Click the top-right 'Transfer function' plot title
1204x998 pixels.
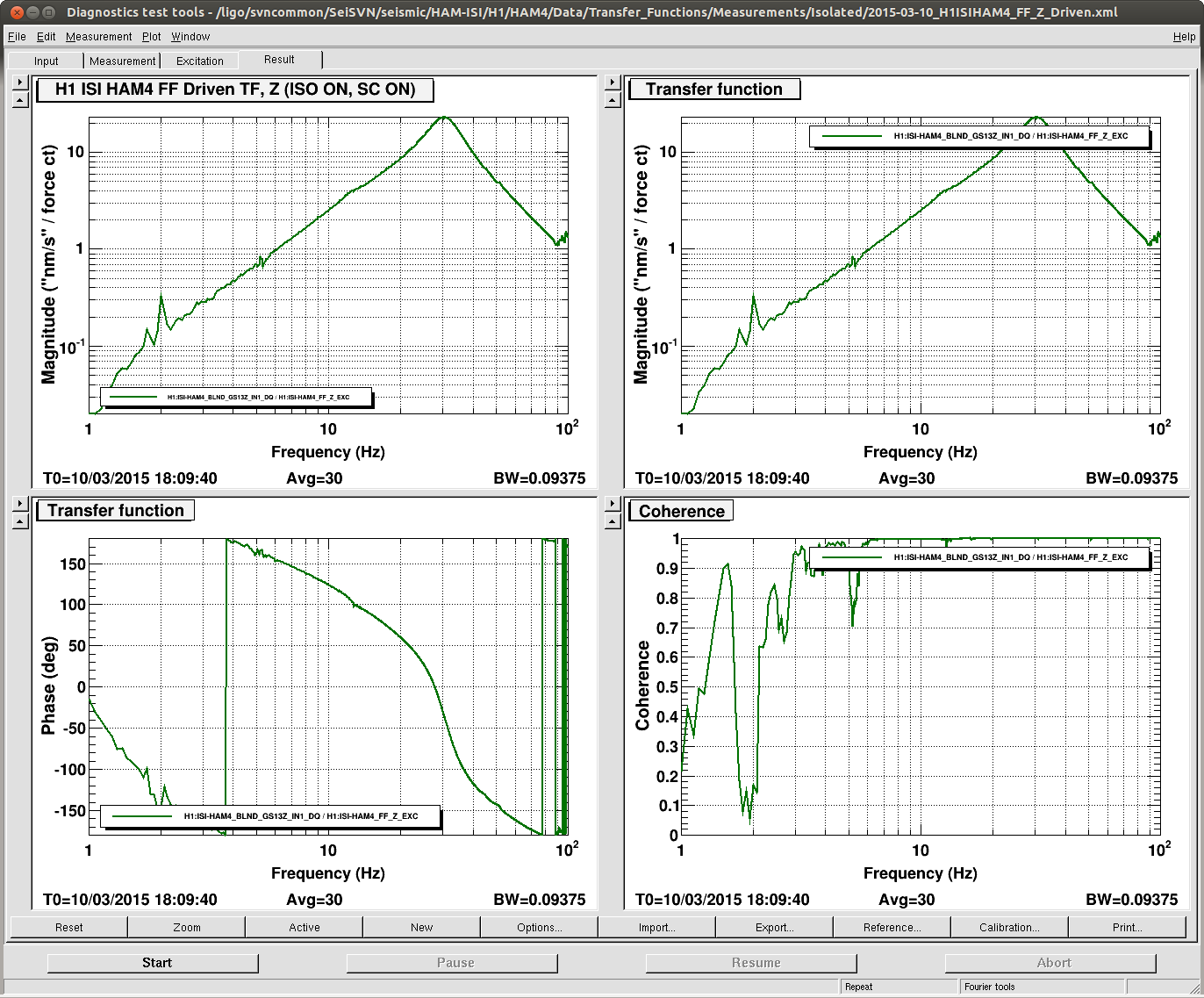pyautogui.click(x=714, y=90)
